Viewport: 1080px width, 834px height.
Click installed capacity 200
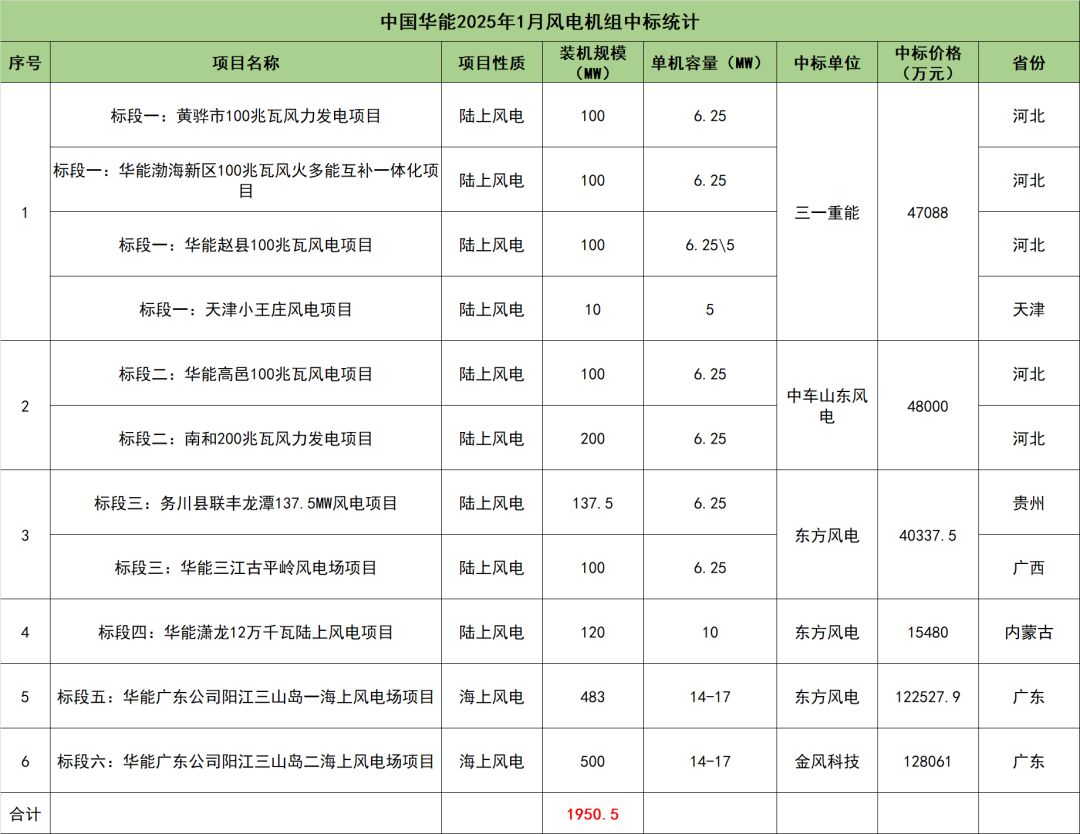pyautogui.click(x=593, y=438)
